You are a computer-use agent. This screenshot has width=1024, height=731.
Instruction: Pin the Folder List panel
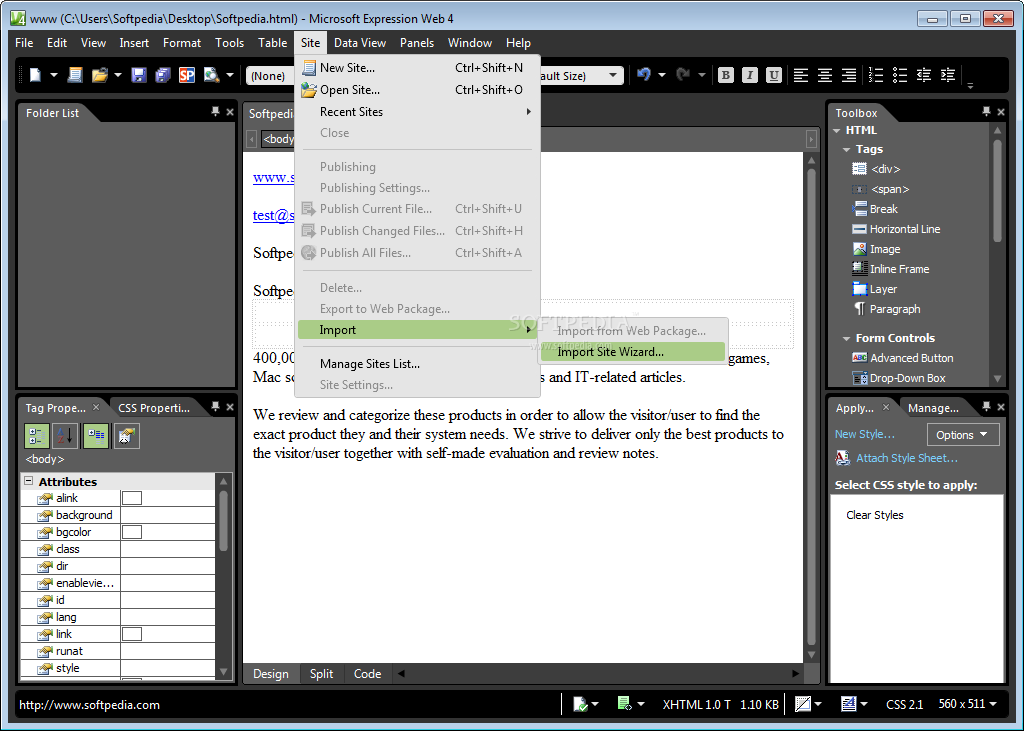(215, 112)
